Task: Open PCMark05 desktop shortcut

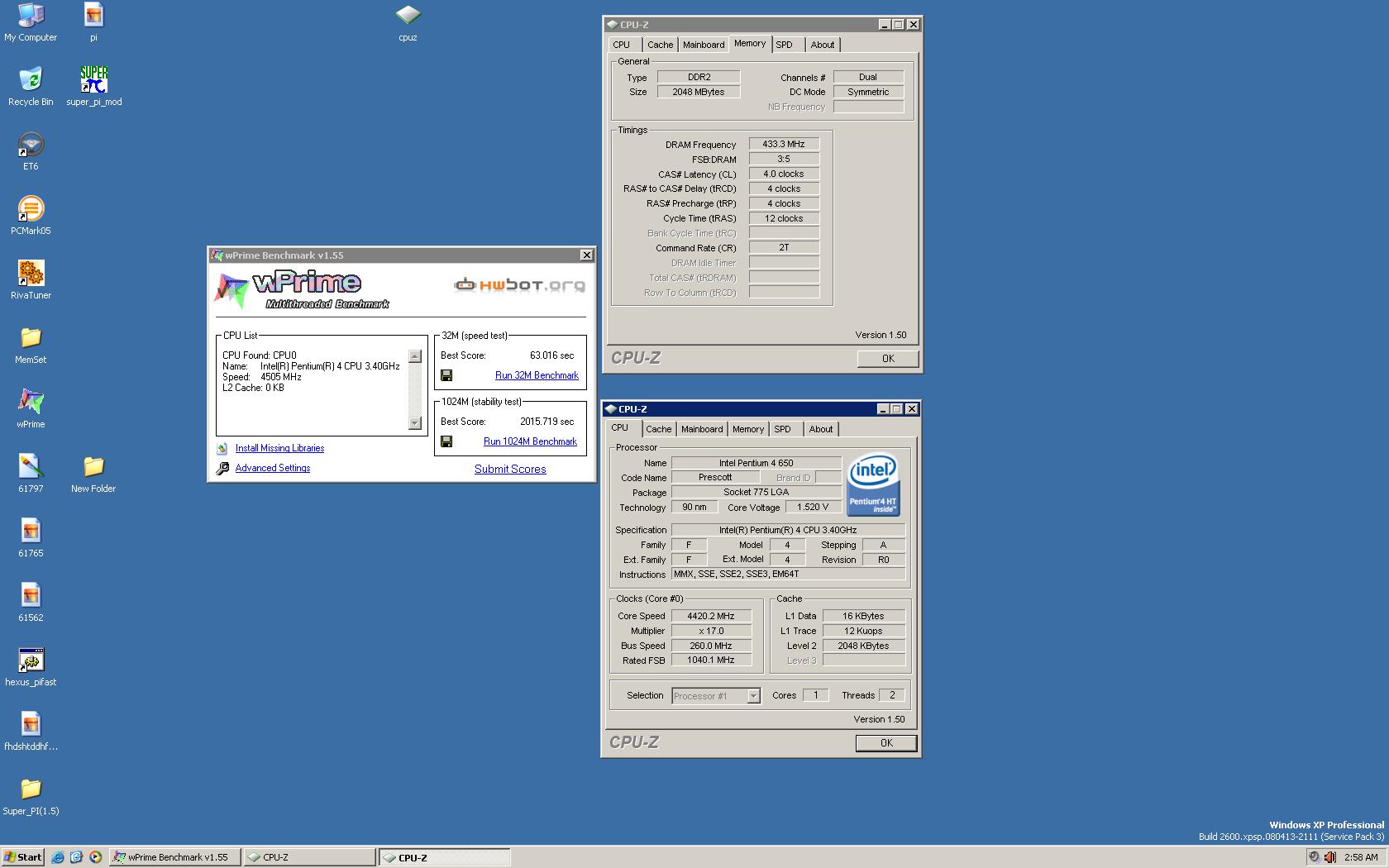Action: click(x=31, y=215)
